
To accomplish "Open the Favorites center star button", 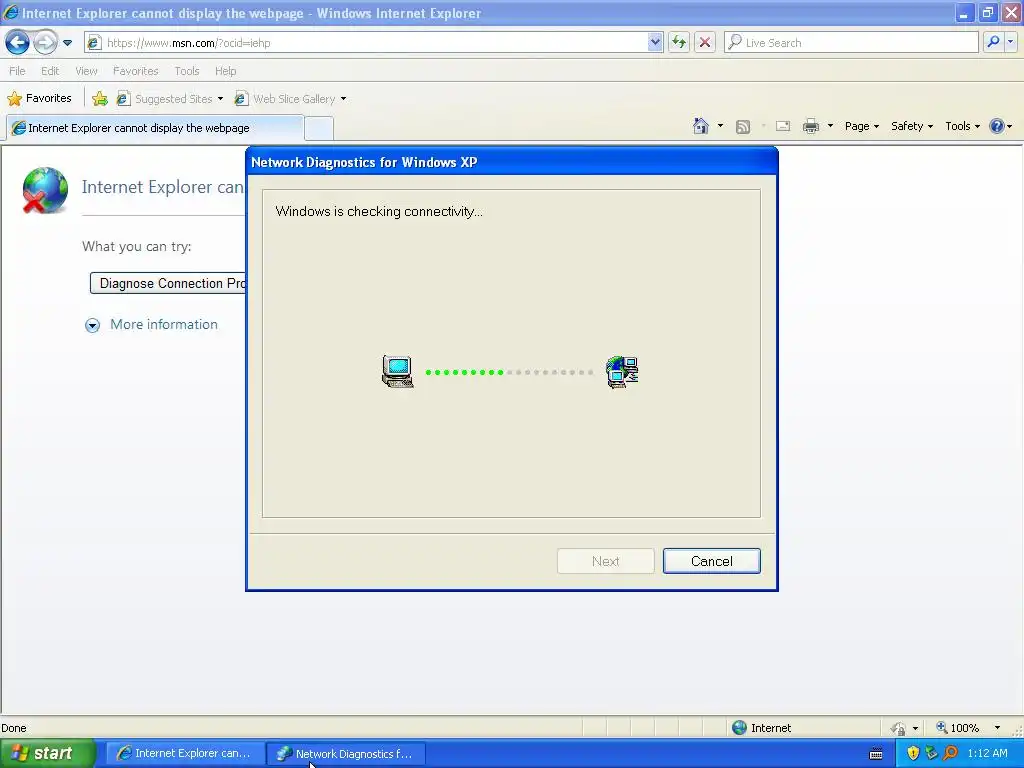I will (39, 99).
